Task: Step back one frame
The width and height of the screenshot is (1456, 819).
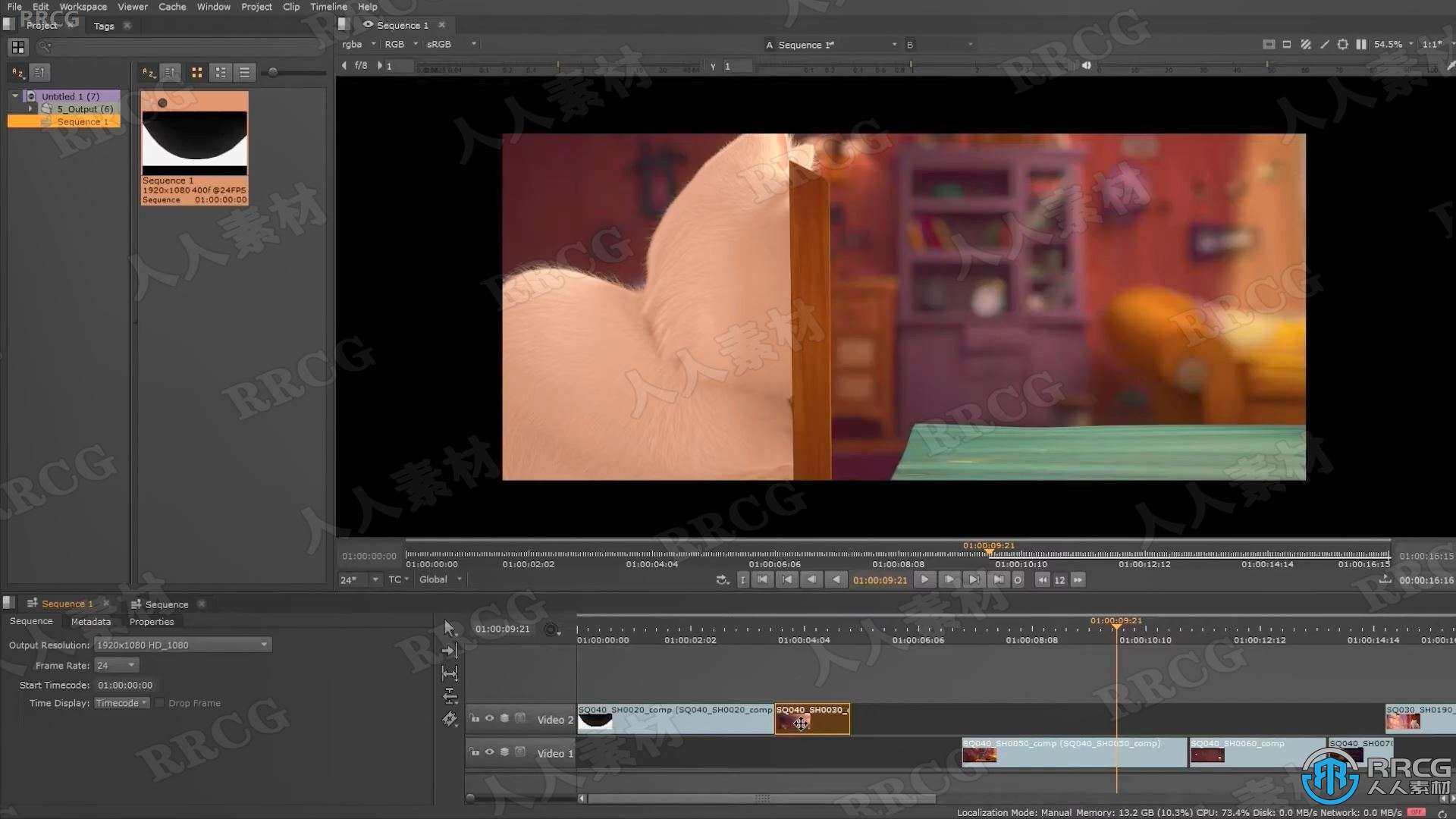Action: (811, 580)
